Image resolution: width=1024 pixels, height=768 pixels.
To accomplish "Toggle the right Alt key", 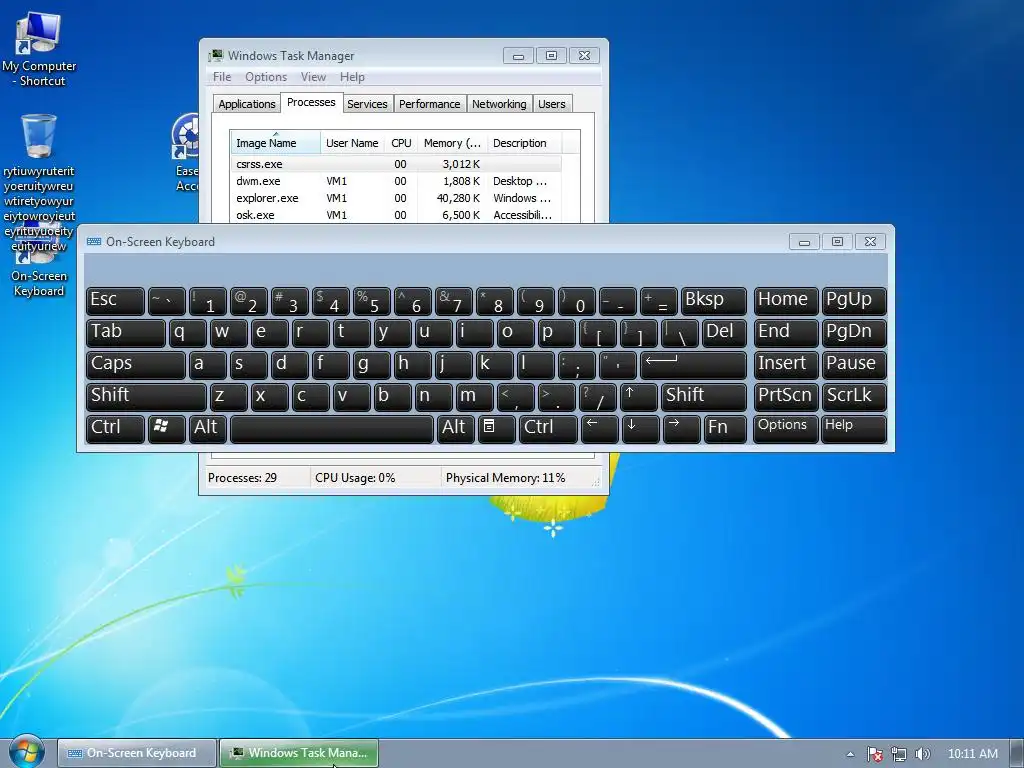I will click(455, 429).
